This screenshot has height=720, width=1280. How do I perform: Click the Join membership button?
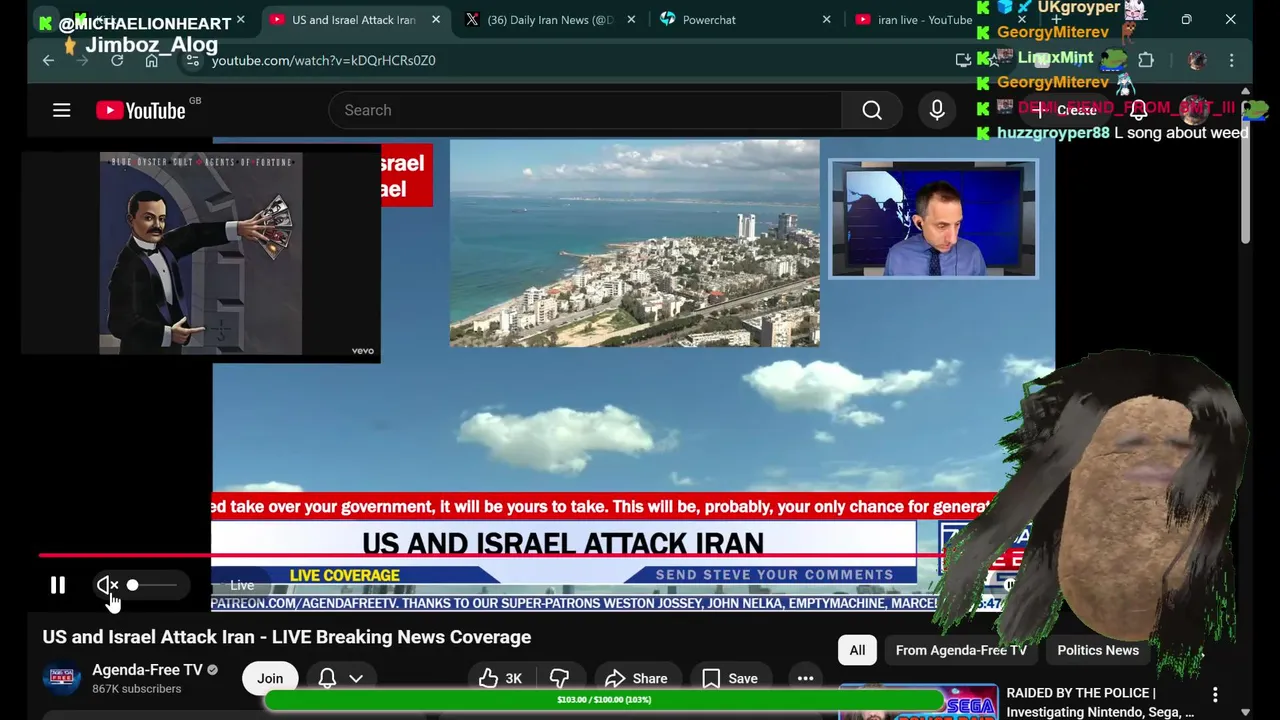270,678
